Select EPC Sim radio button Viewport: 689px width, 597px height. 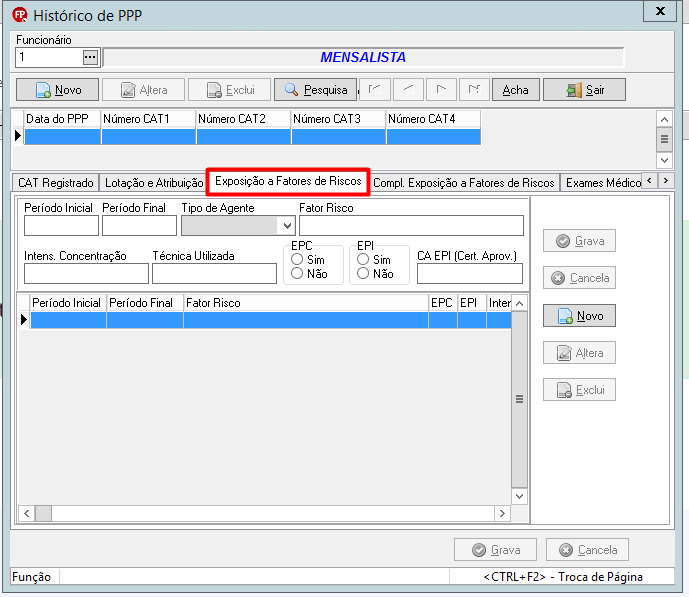coord(297,259)
